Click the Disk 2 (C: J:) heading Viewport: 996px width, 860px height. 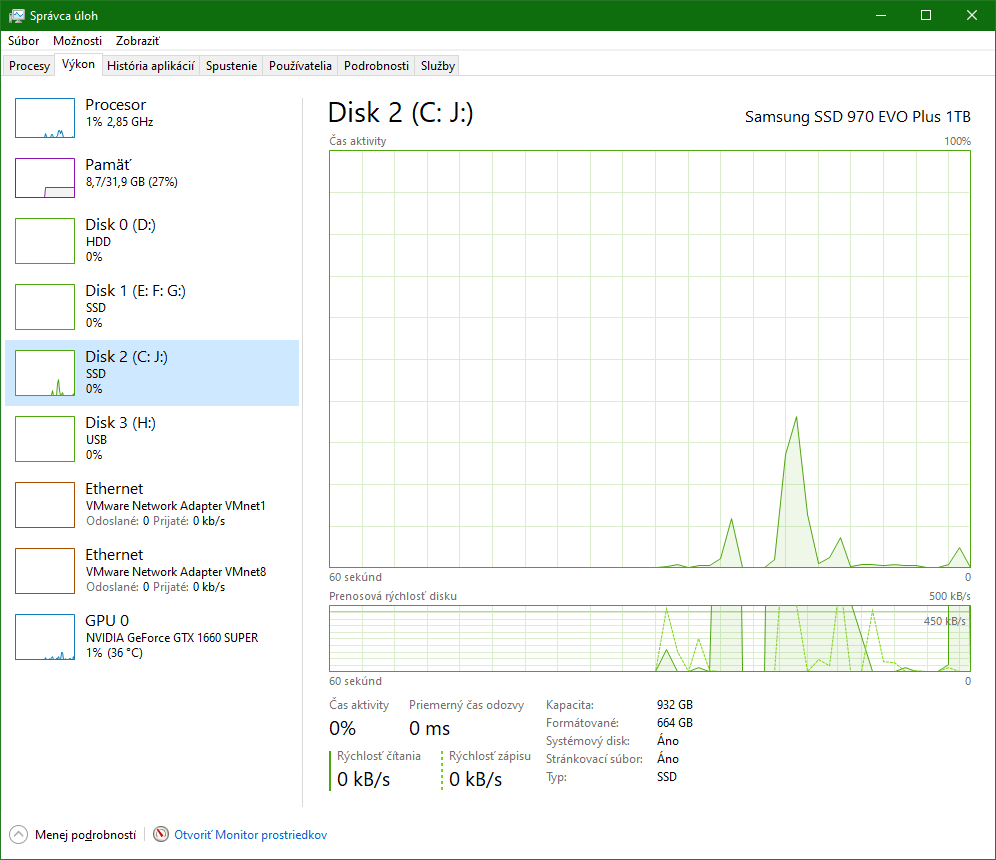pos(400,113)
